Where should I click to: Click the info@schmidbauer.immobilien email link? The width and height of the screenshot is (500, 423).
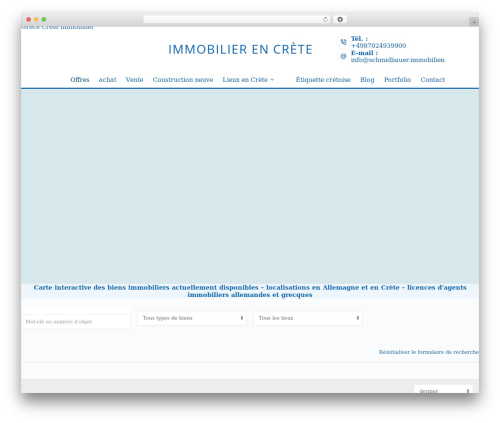(397, 60)
